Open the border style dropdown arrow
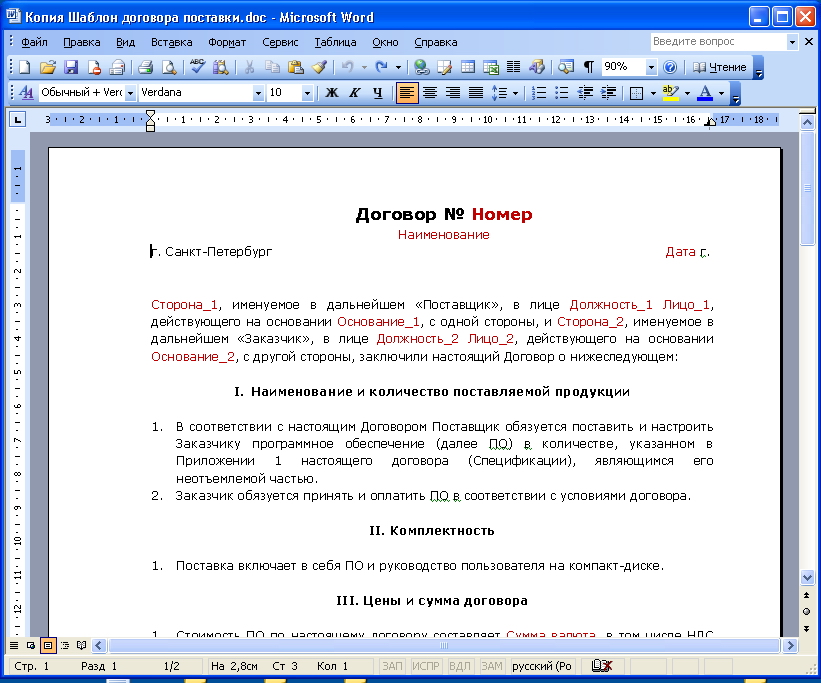Screen dimensions: 821x683 (x=653, y=93)
